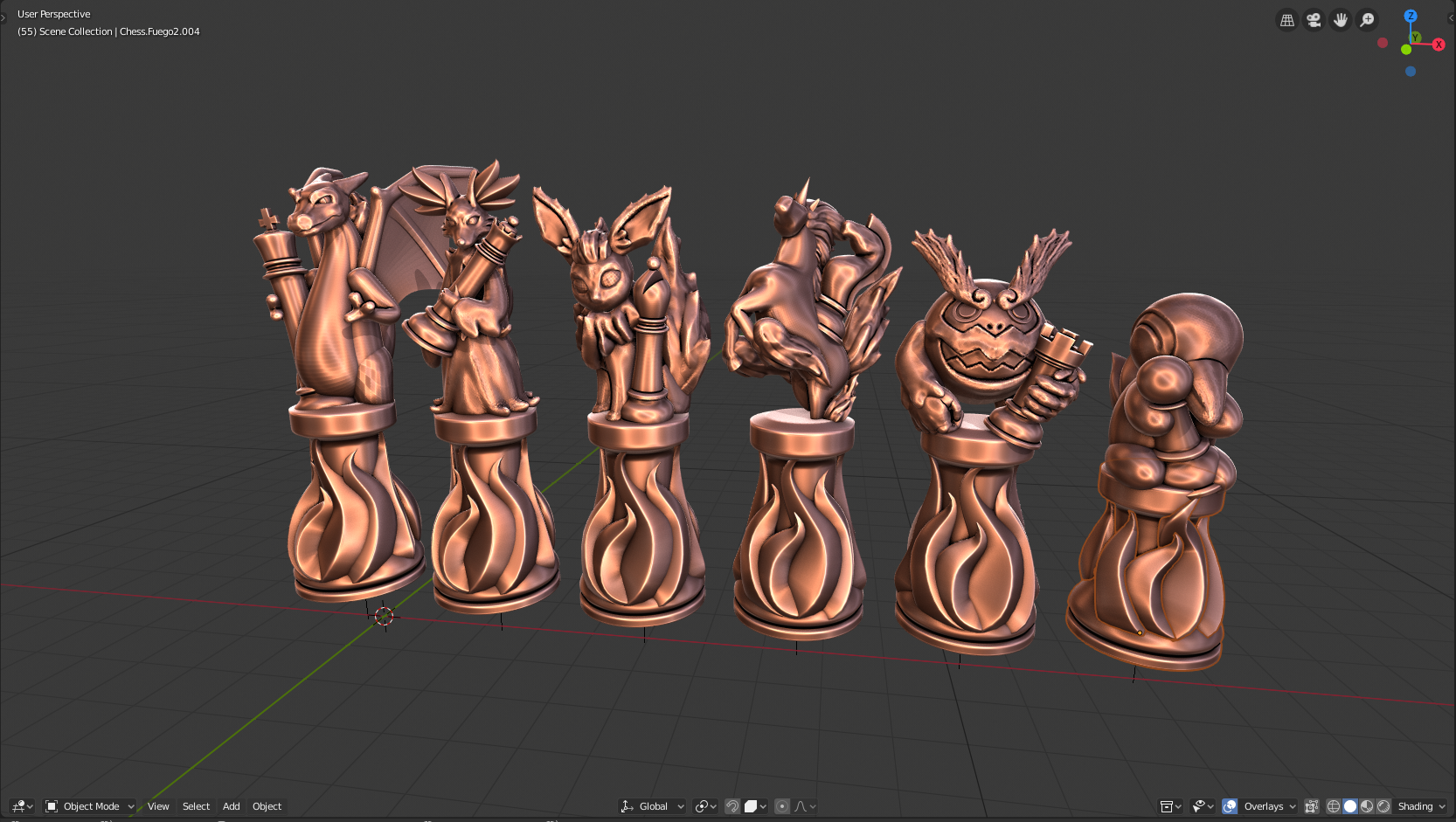Click the dark blue negative-Z gizmo ball
The height and width of the screenshot is (822, 1456).
click(1411, 72)
